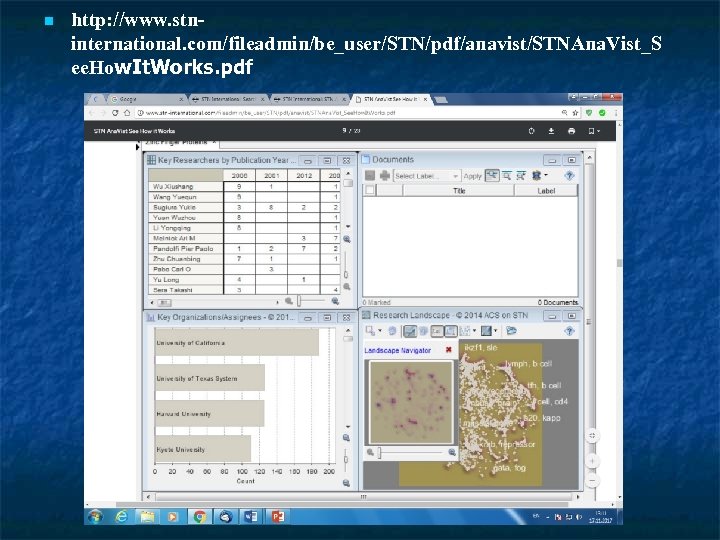720x540 pixels.
Task: Open PowerPoint from the taskbar
Action: (277, 517)
